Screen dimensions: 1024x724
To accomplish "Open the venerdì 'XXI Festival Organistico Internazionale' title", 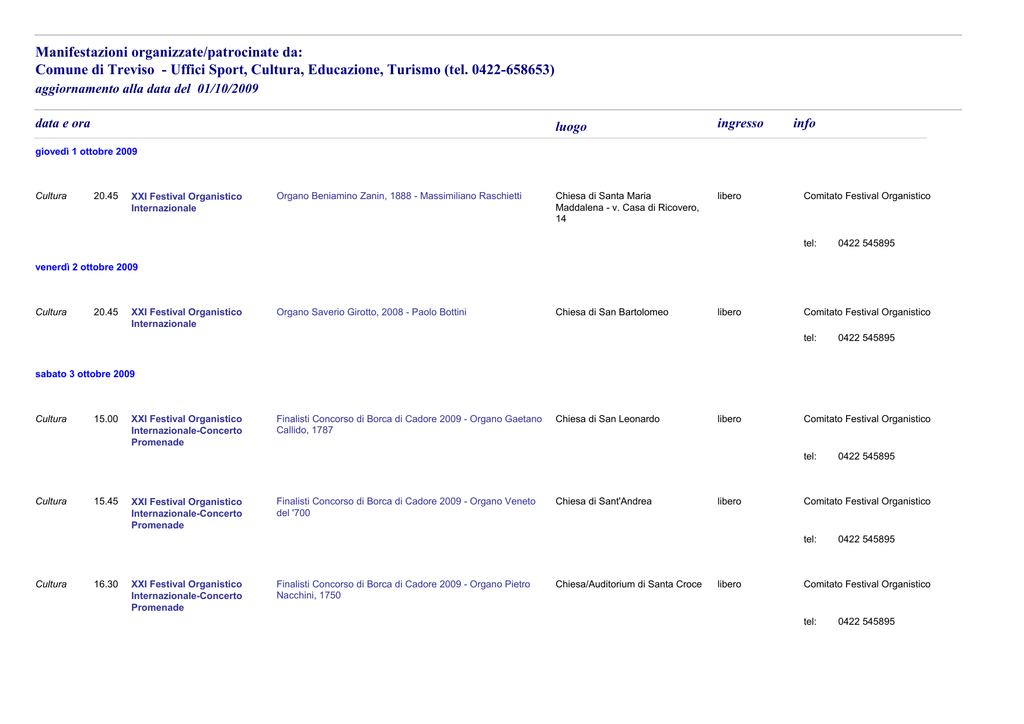I will click(x=186, y=318).
